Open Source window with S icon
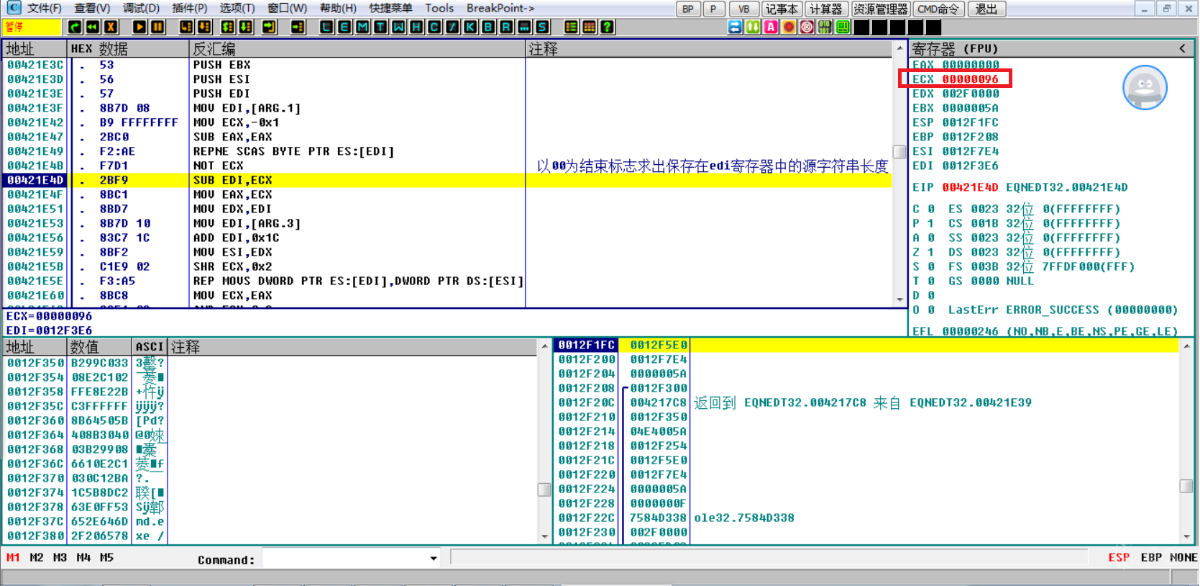 pos(541,26)
